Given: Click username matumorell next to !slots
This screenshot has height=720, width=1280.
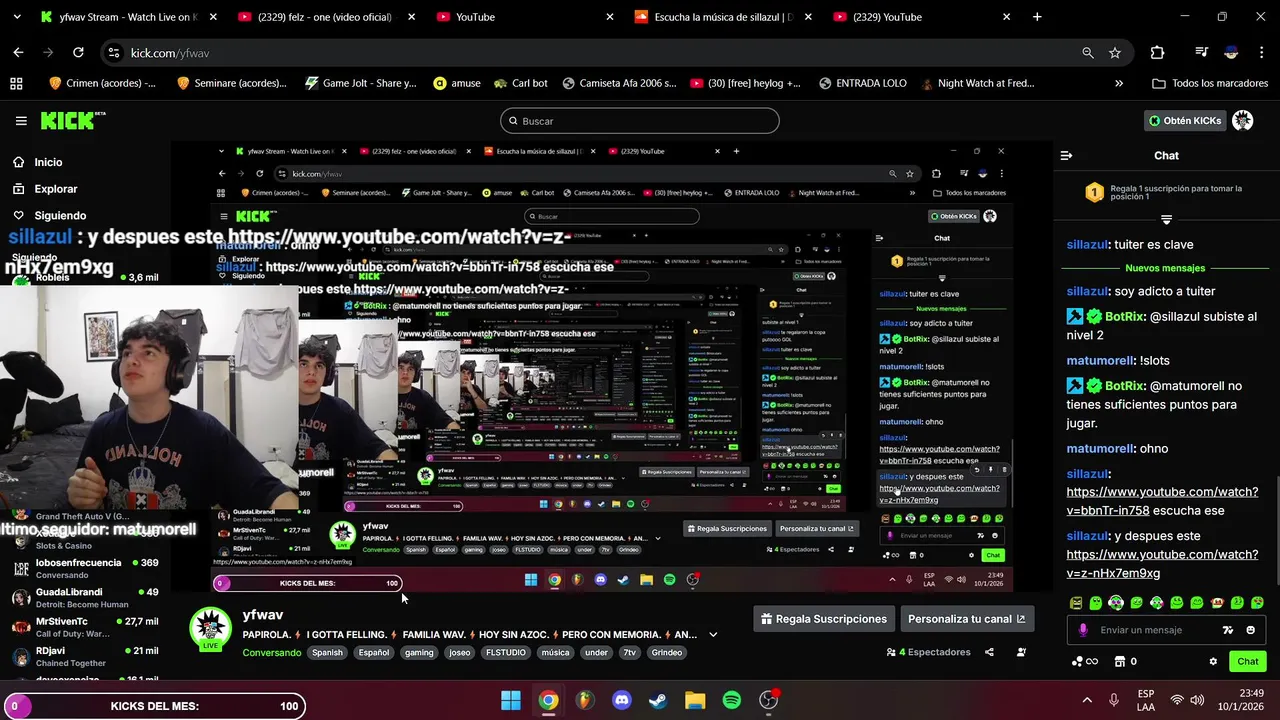Looking at the screenshot, I should [1100, 360].
